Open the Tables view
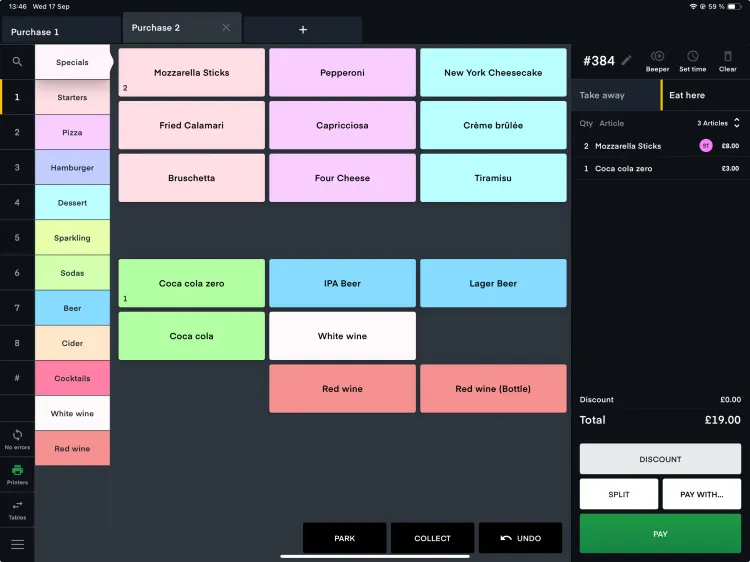 click(x=17, y=510)
